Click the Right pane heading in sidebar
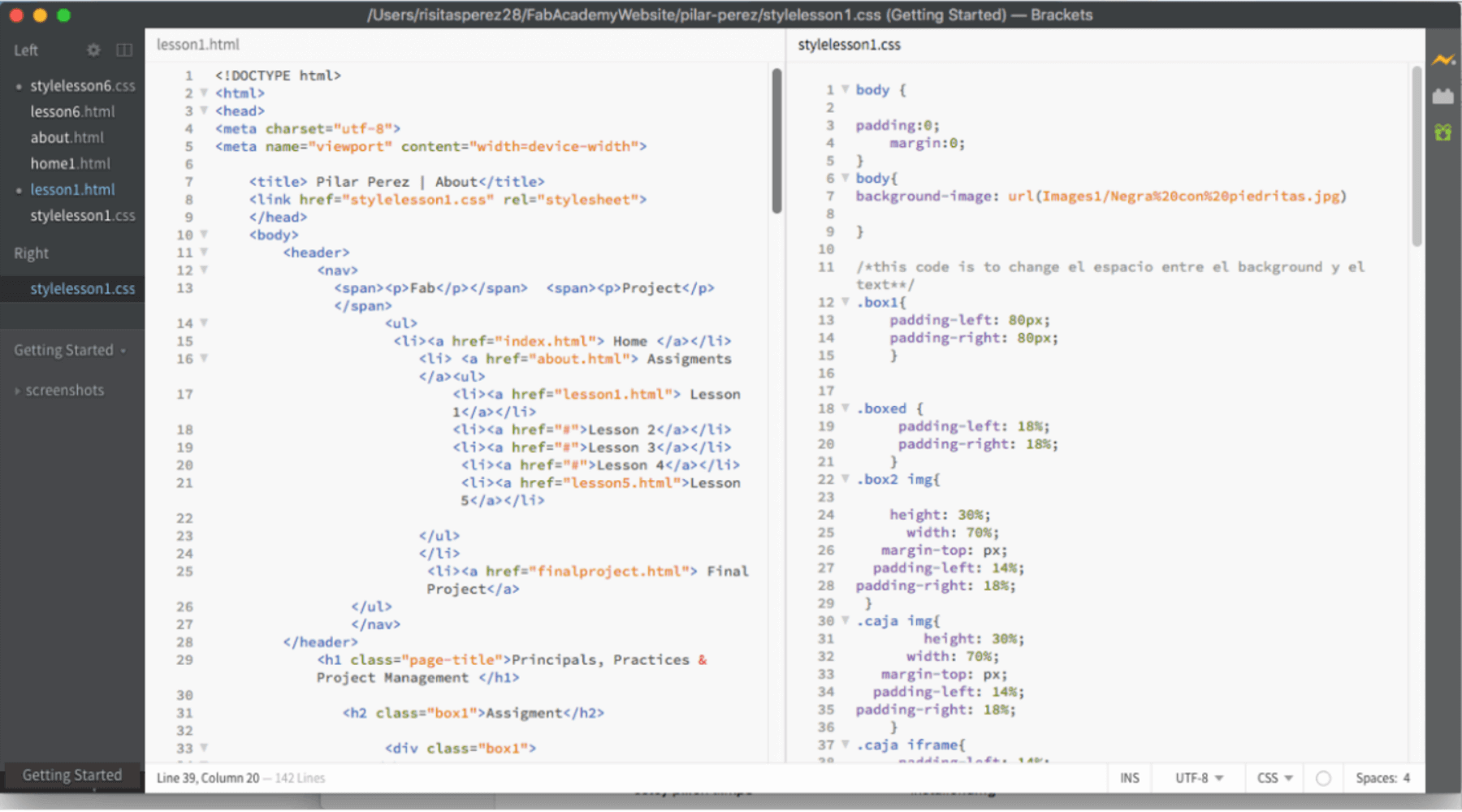 click(31, 253)
